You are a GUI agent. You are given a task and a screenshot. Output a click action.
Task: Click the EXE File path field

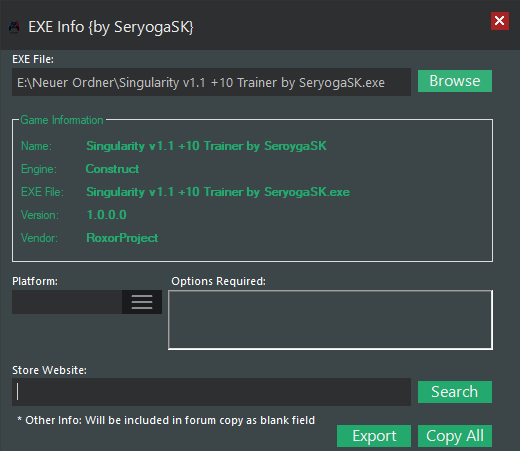[211, 82]
